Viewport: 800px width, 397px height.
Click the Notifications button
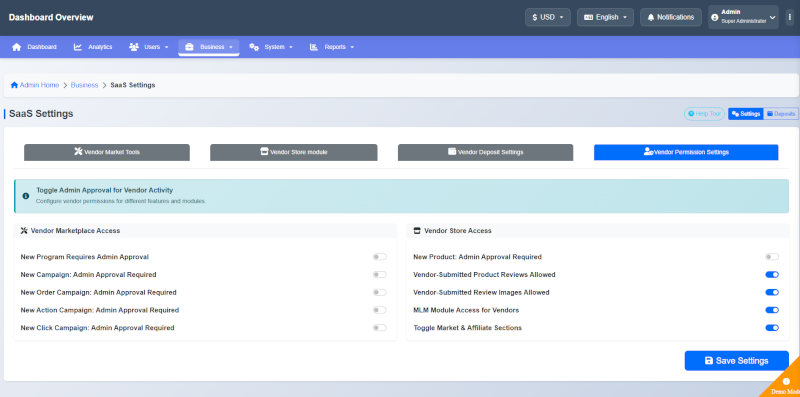click(x=671, y=17)
